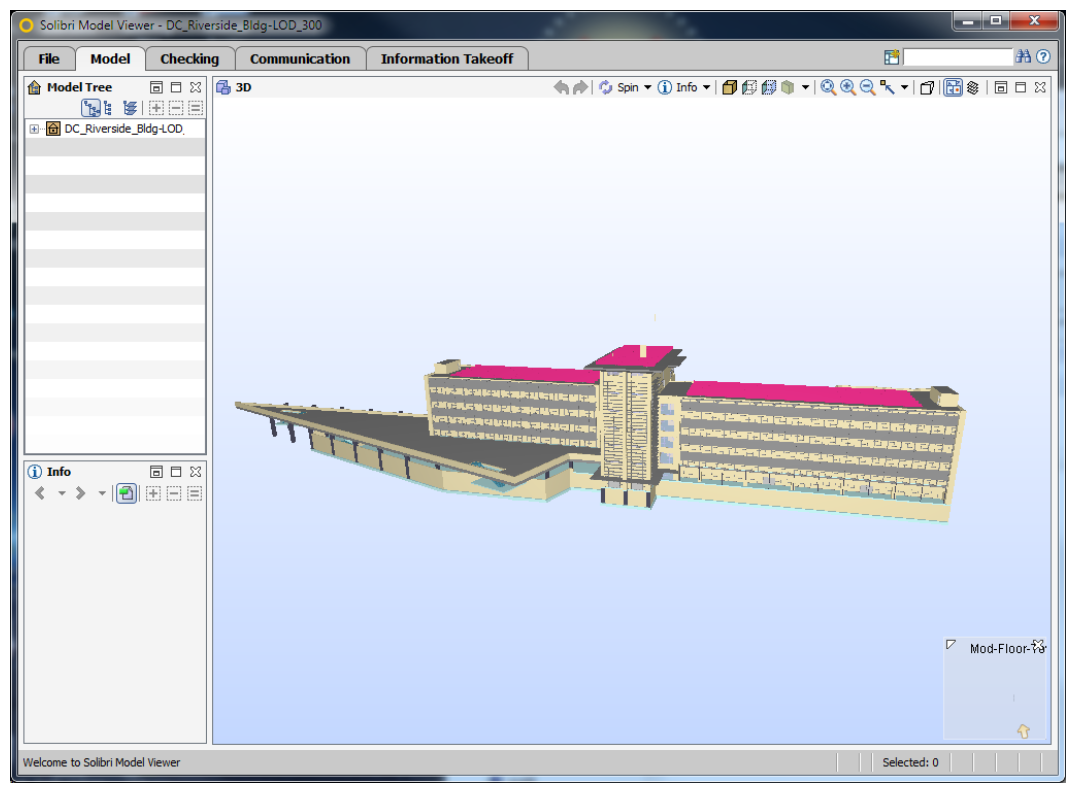Click the 3D view title icon
The width and height of the screenshot is (1068, 788).
223,87
